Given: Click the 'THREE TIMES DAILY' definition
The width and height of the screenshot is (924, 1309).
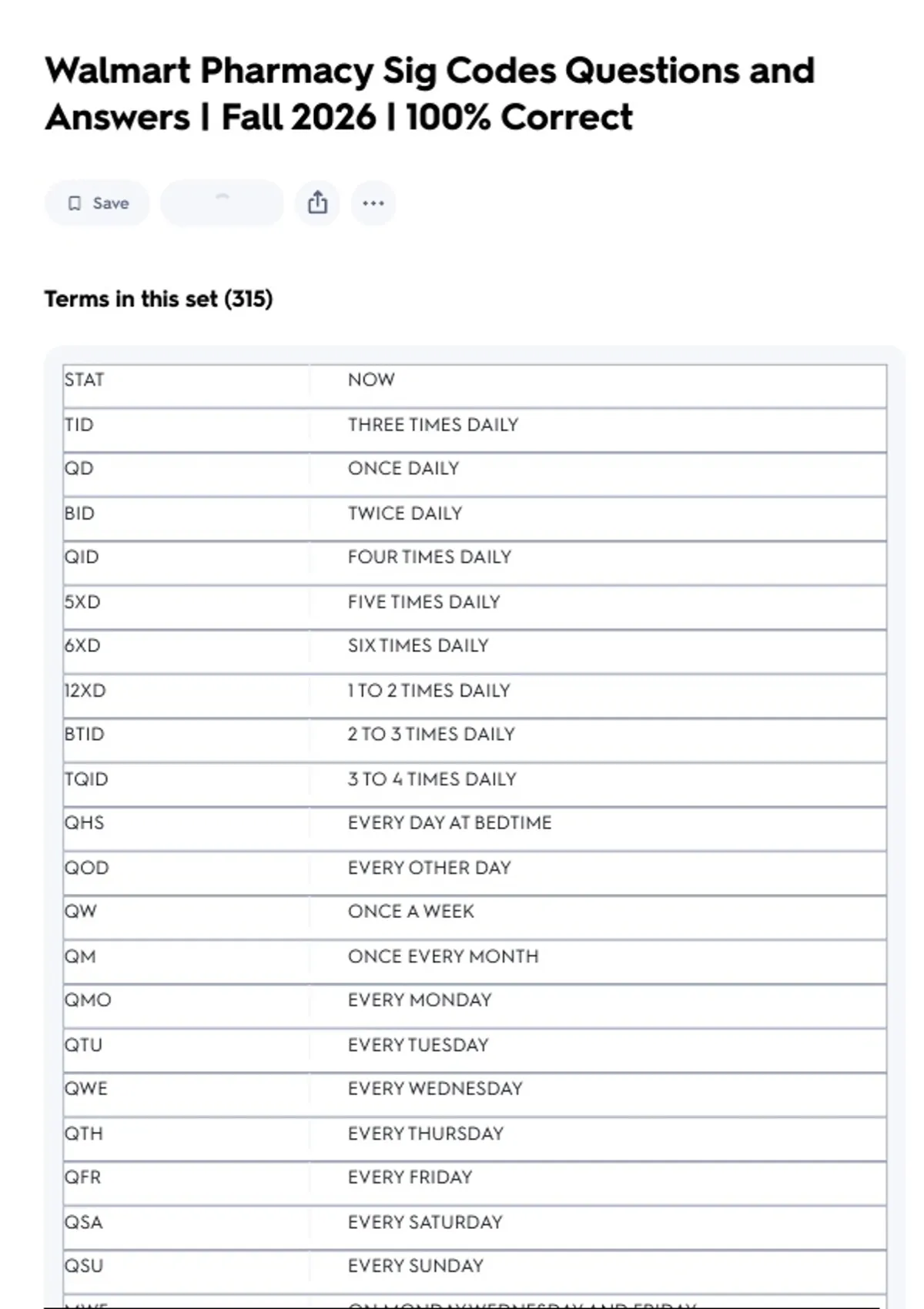Looking at the screenshot, I should coord(433,425).
